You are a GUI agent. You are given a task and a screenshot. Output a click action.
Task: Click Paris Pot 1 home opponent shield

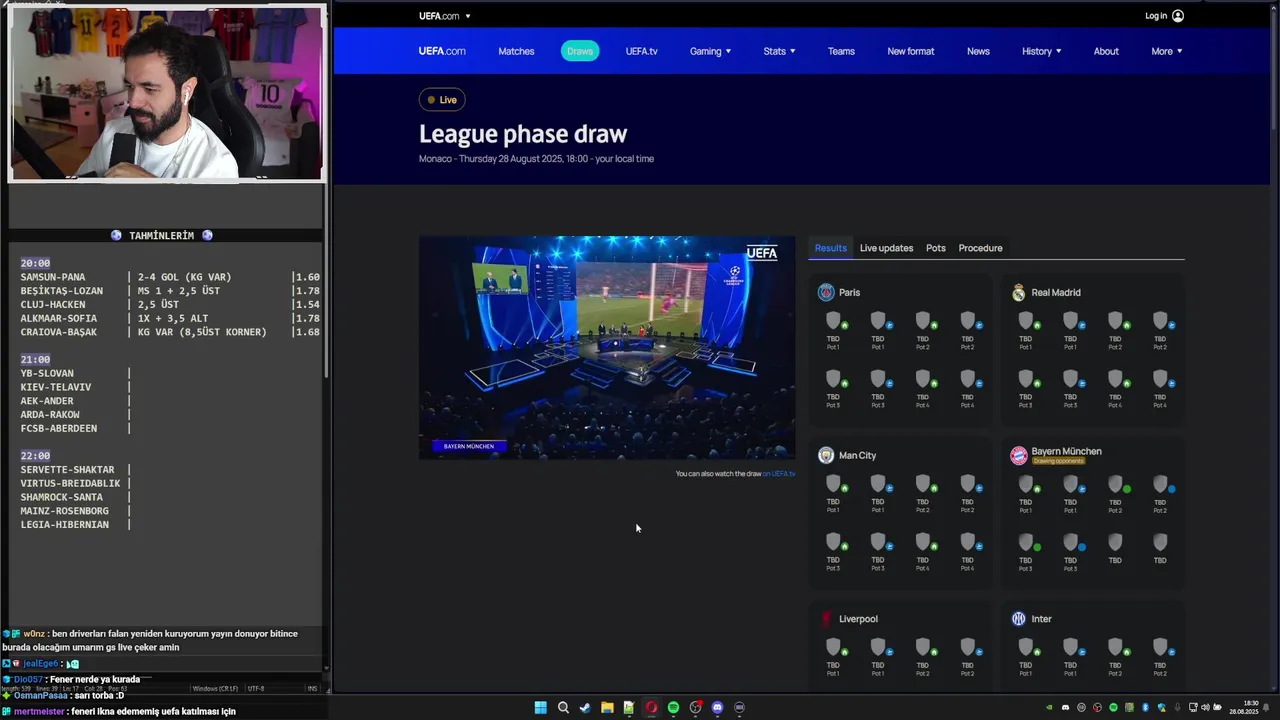[833, 320]
